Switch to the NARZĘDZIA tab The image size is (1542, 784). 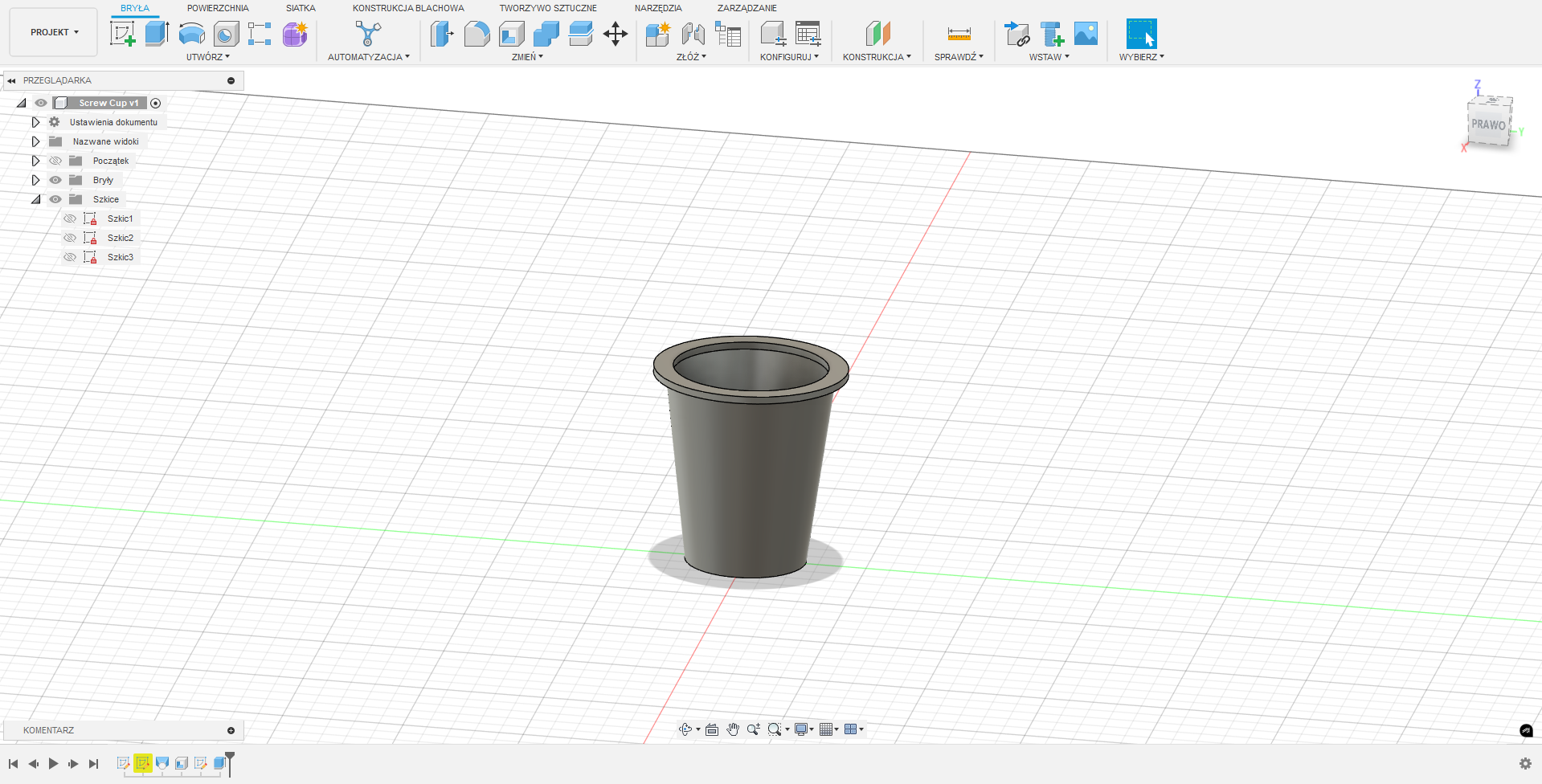[x=658, y=8]
